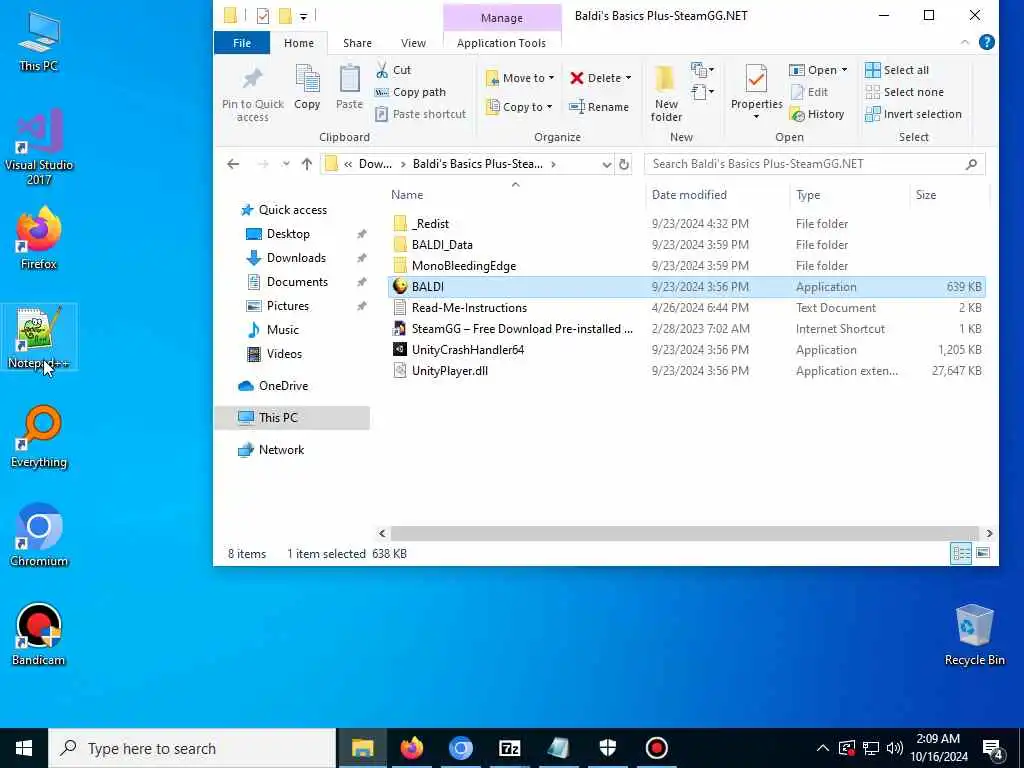Select the Read-Me-Instructions text document

point(686,308)
